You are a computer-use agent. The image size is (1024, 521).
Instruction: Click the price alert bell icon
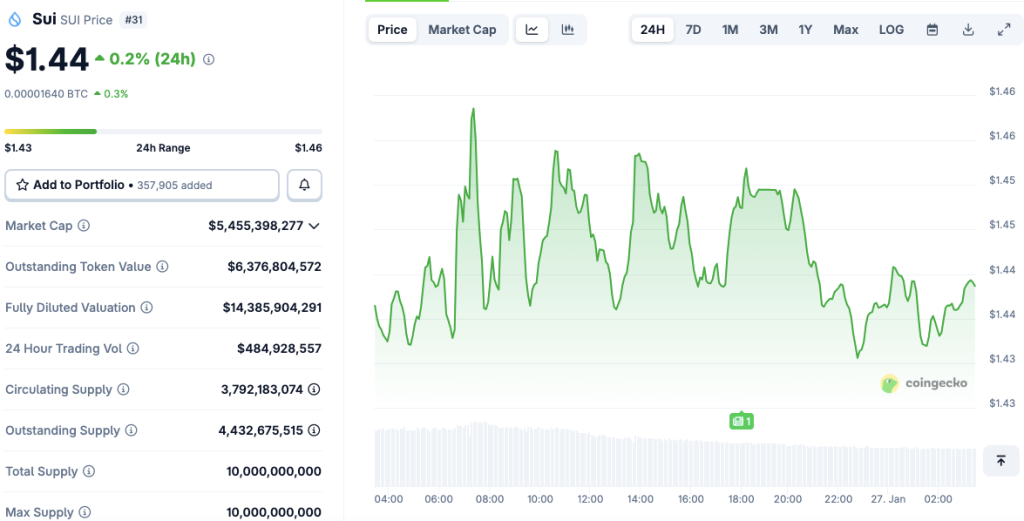point(305,185)
